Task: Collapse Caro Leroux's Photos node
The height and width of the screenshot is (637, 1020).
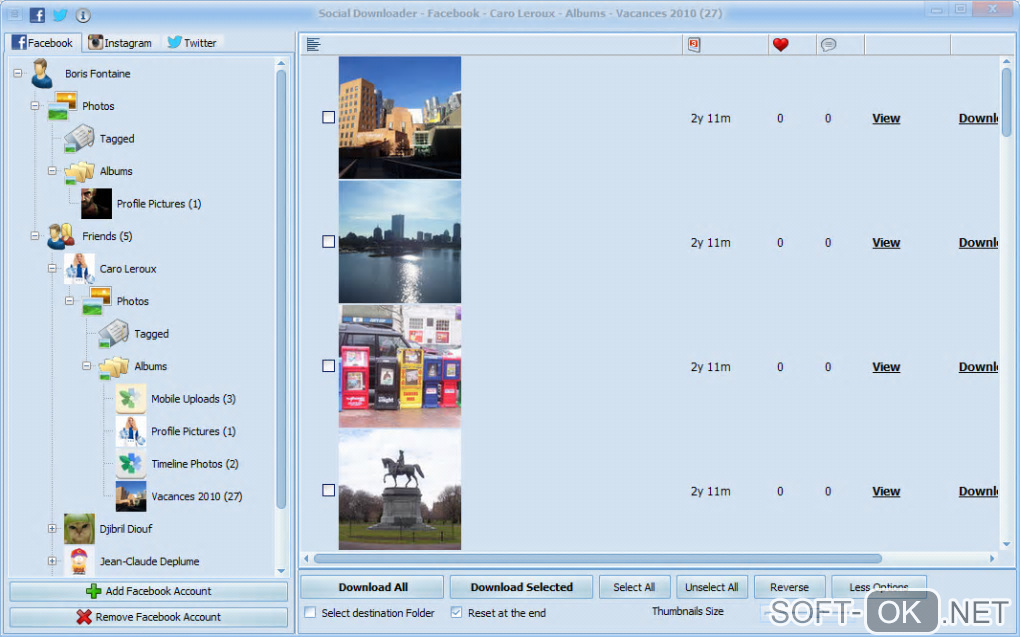Action: click(70, 301)
